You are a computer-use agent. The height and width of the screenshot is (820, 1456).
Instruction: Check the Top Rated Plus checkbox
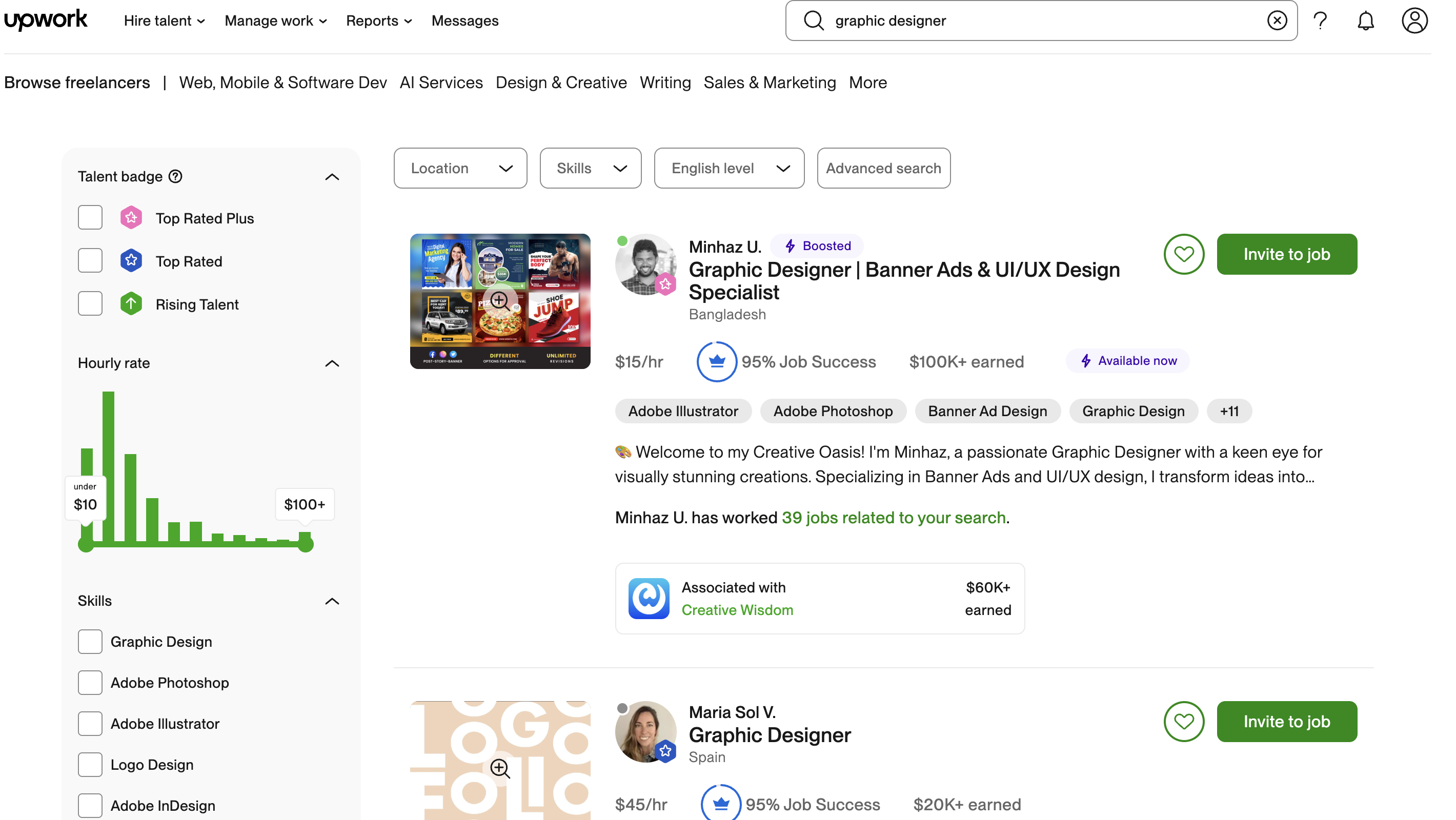90,218
